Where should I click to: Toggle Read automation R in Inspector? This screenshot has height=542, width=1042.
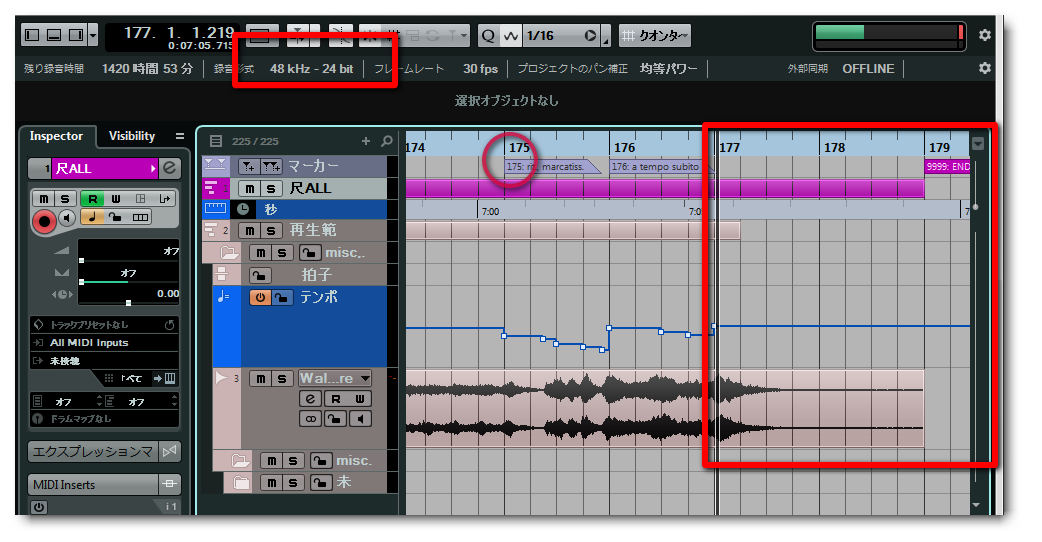coord(92,199)
